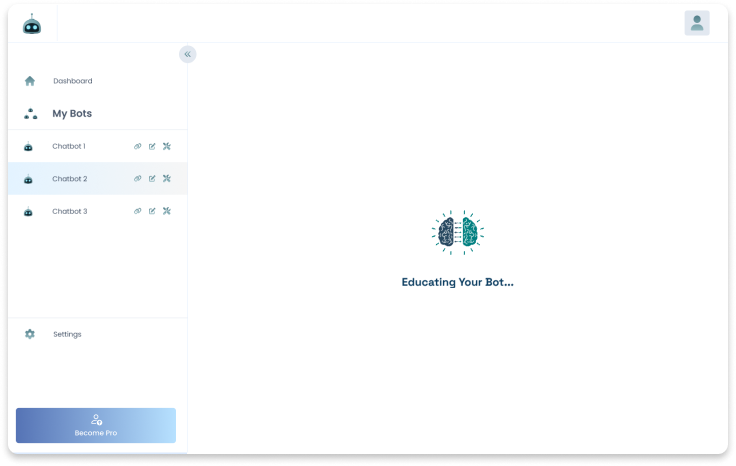The height and width of the screenshot is (466, 736).
Task: Click the edit icon for Chatbot 2
Action: (x=152, y=179)
